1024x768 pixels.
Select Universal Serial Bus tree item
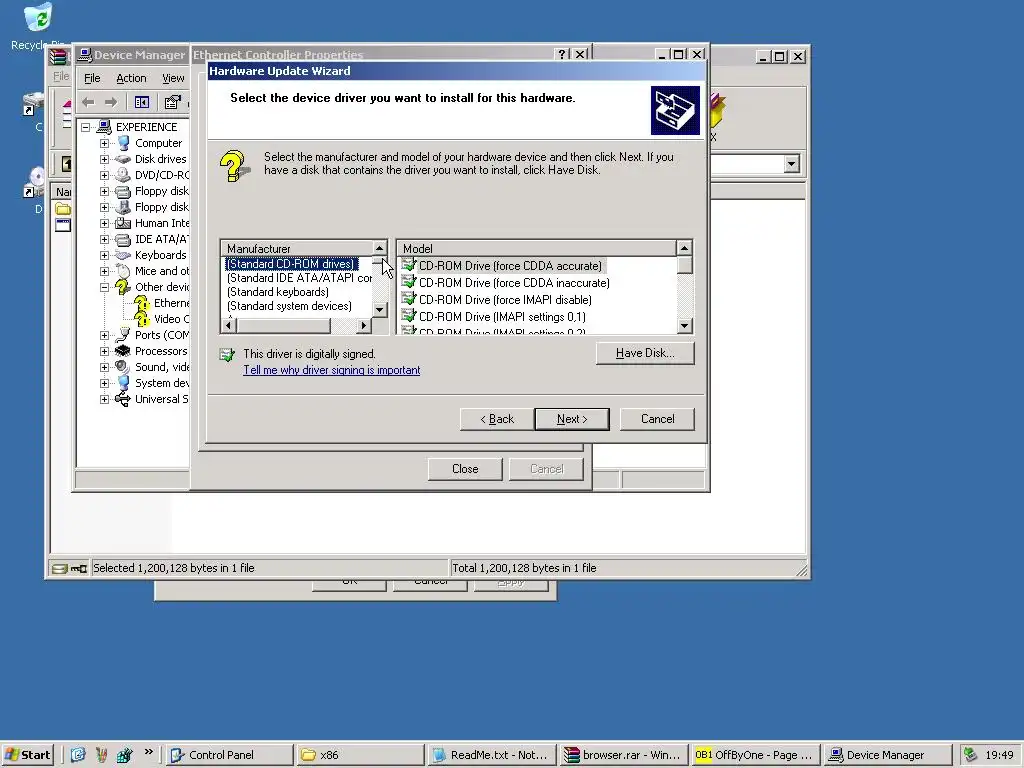[x=161, y=399]
